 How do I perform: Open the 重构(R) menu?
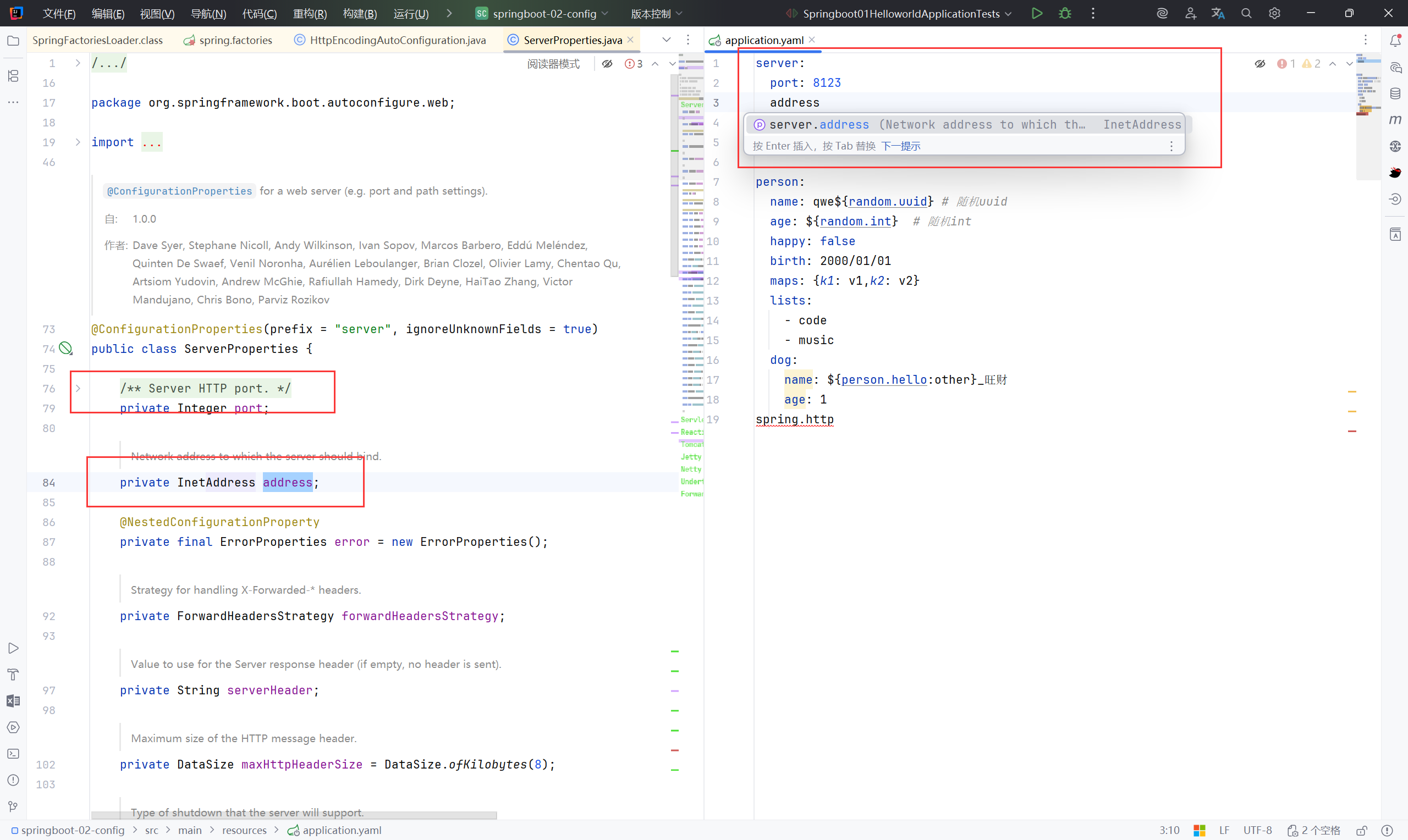click(x=310, y=14)
